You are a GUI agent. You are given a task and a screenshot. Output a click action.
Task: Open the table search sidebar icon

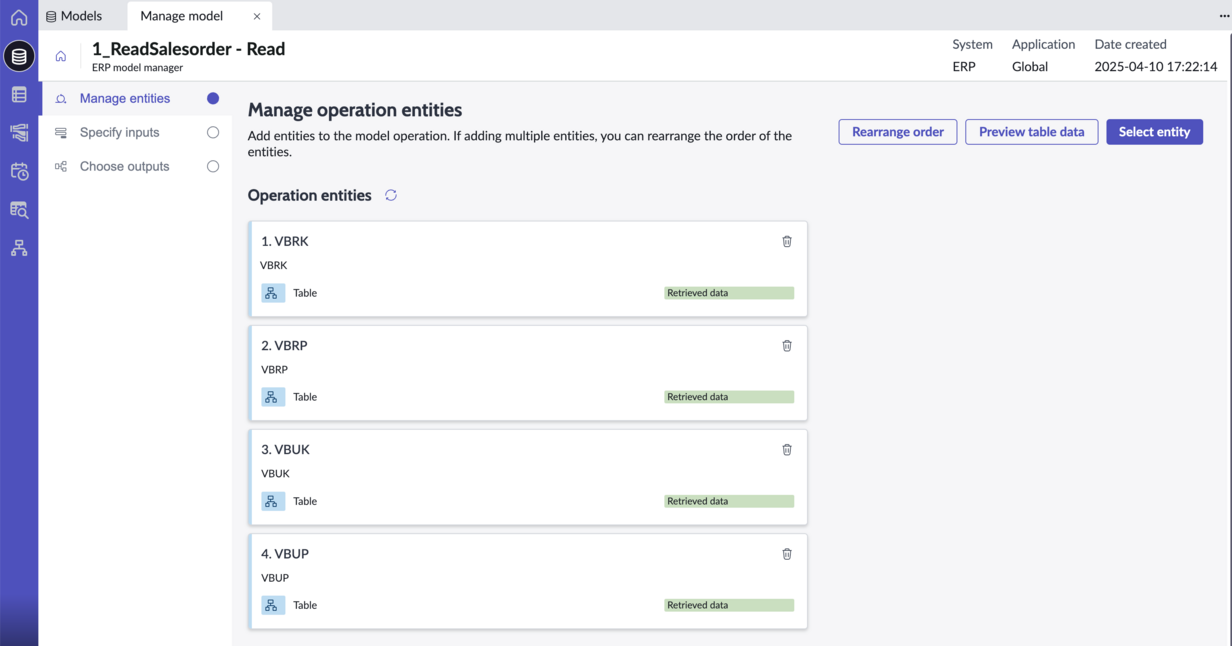click(x=19, y=210)
